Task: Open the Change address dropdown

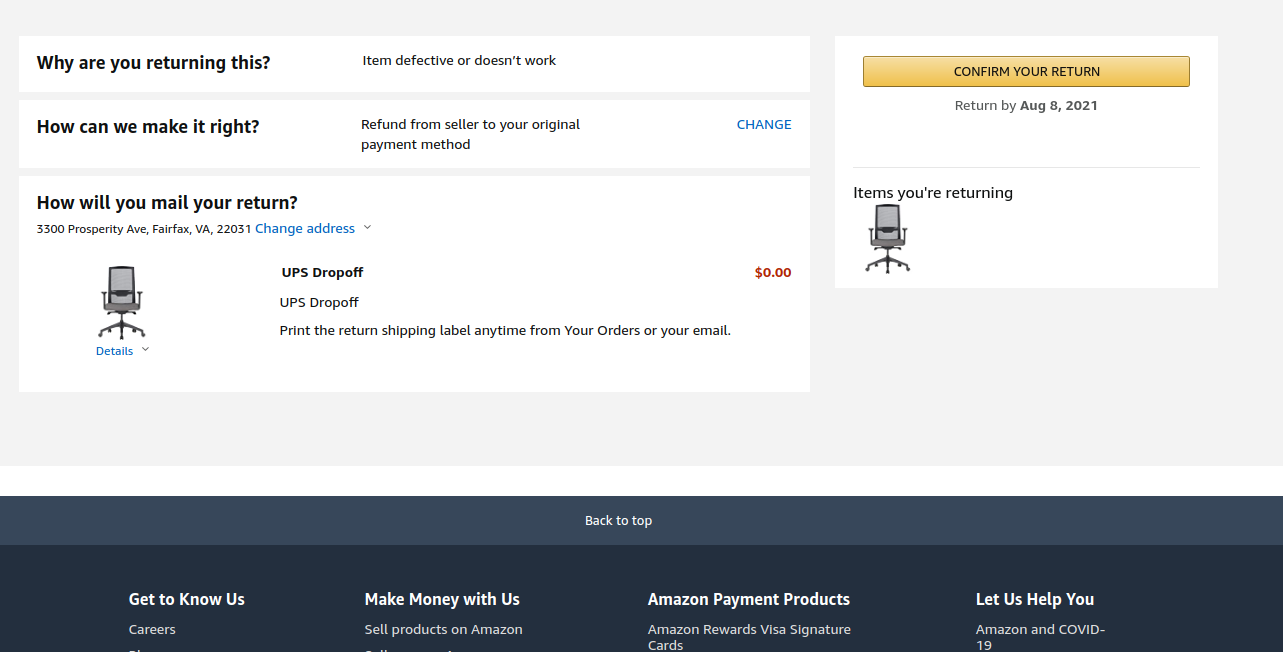Action: [305, 229]
